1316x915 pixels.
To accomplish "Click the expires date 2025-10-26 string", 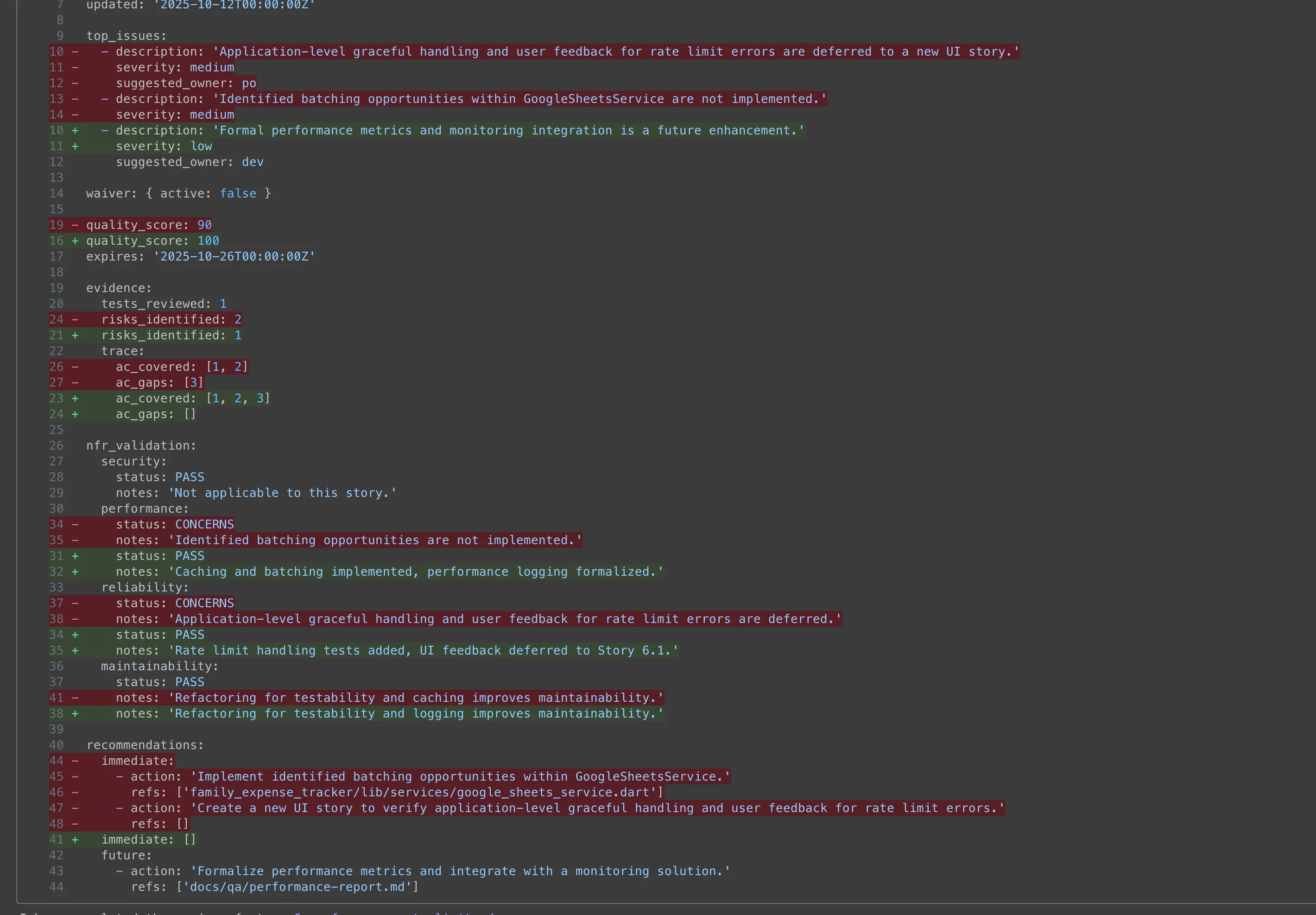I will click(234, 256).
